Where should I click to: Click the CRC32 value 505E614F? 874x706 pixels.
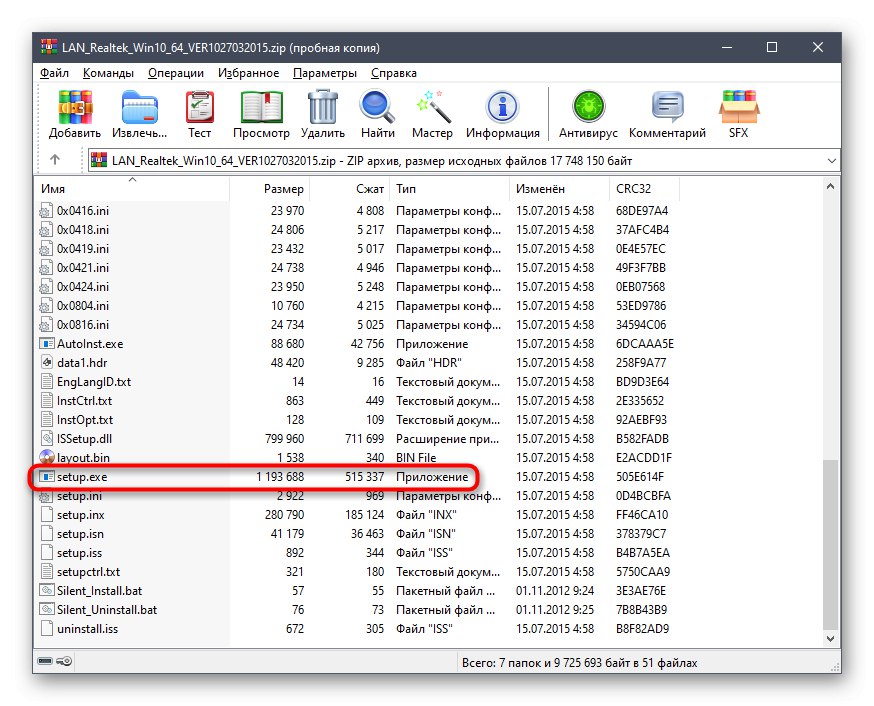[x=640, y=476]
